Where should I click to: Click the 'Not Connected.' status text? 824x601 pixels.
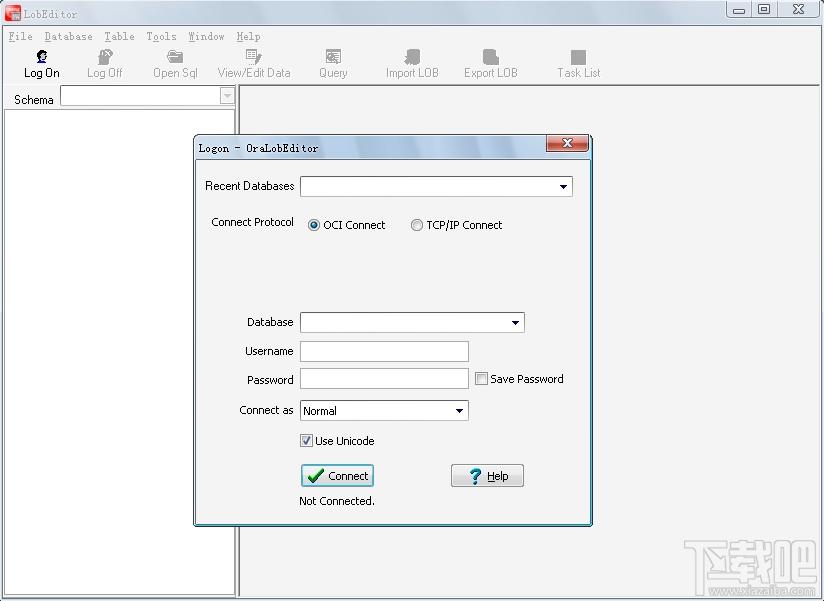(x=337, y=501)
